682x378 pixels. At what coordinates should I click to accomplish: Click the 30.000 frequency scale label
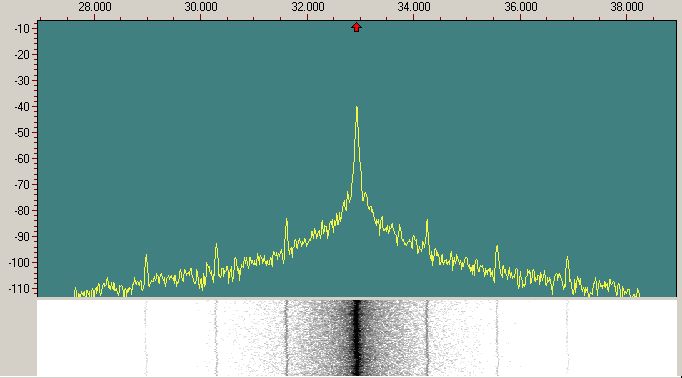coord(201,7)
